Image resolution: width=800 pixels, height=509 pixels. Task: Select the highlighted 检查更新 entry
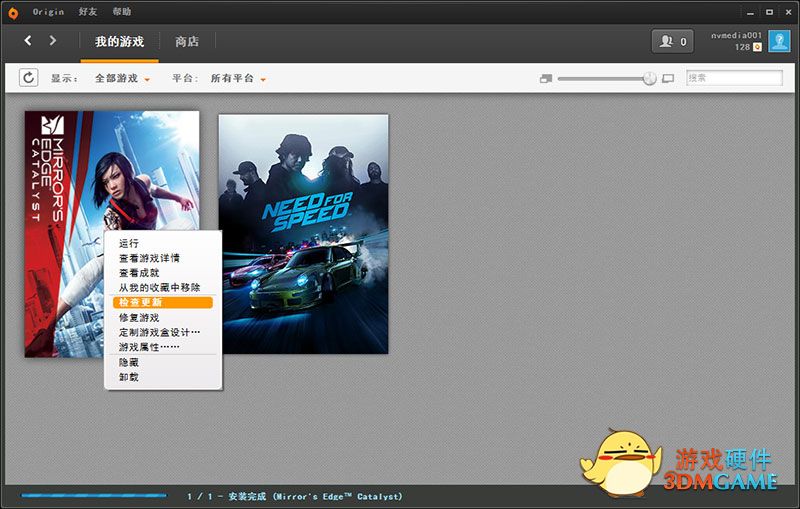tap(163, 302)
